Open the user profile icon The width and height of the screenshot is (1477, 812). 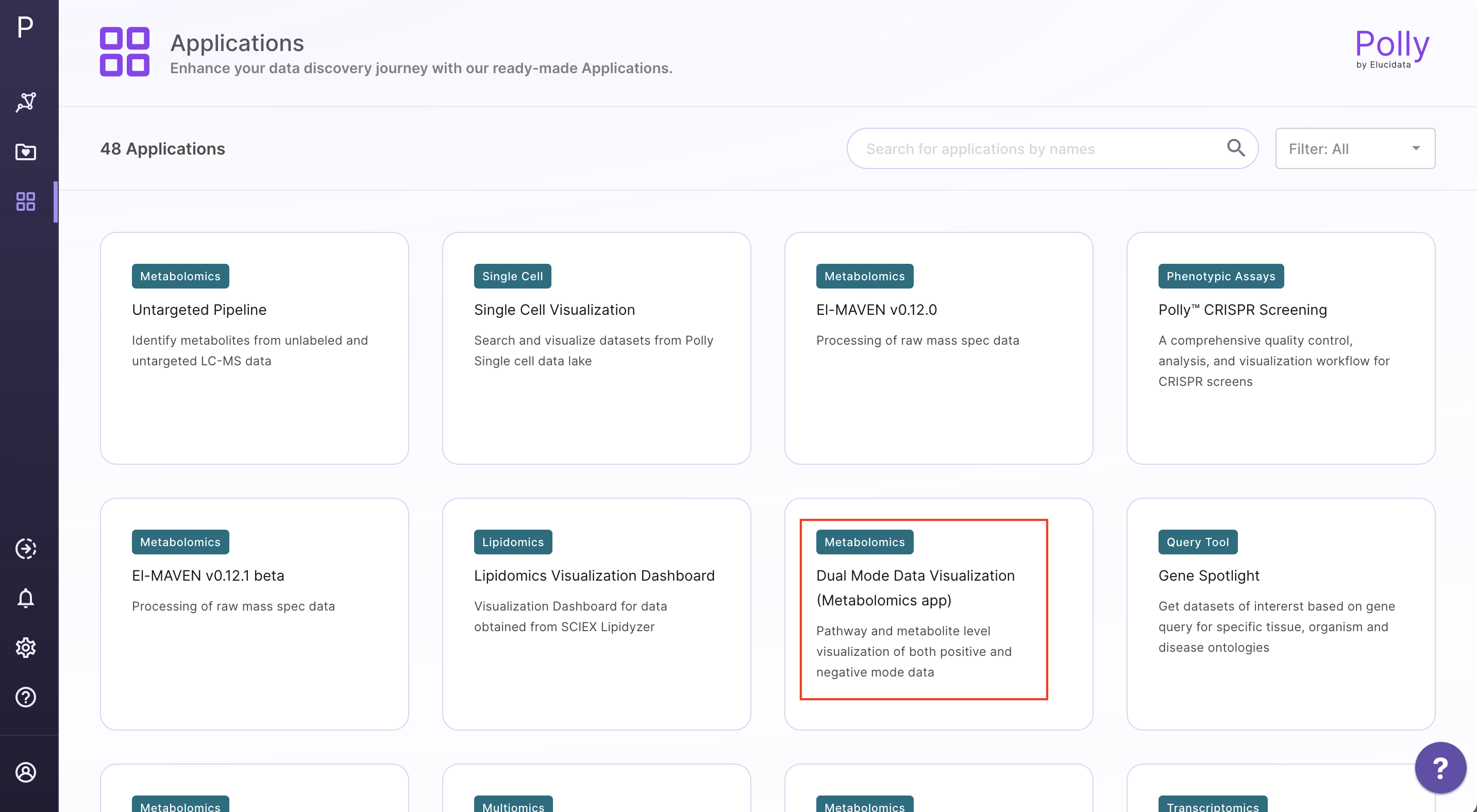pos(26,772)
